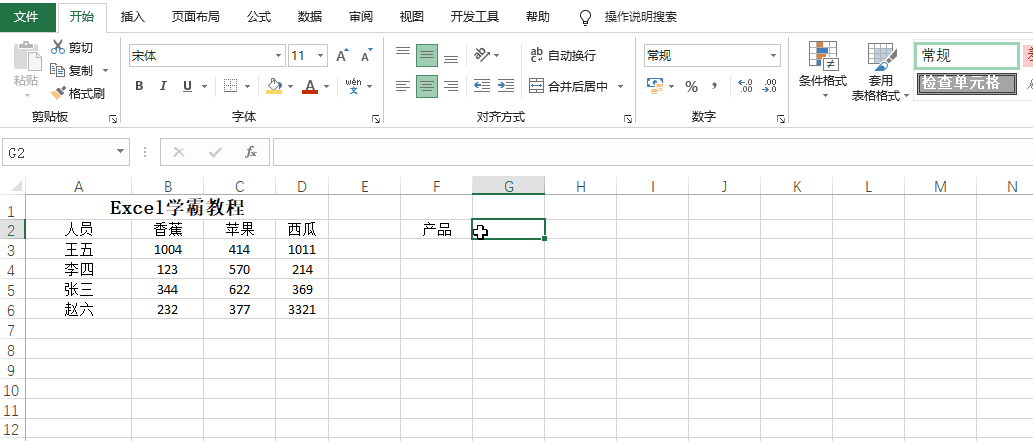Increase font size with the large A icon

(x=341, y=55)
